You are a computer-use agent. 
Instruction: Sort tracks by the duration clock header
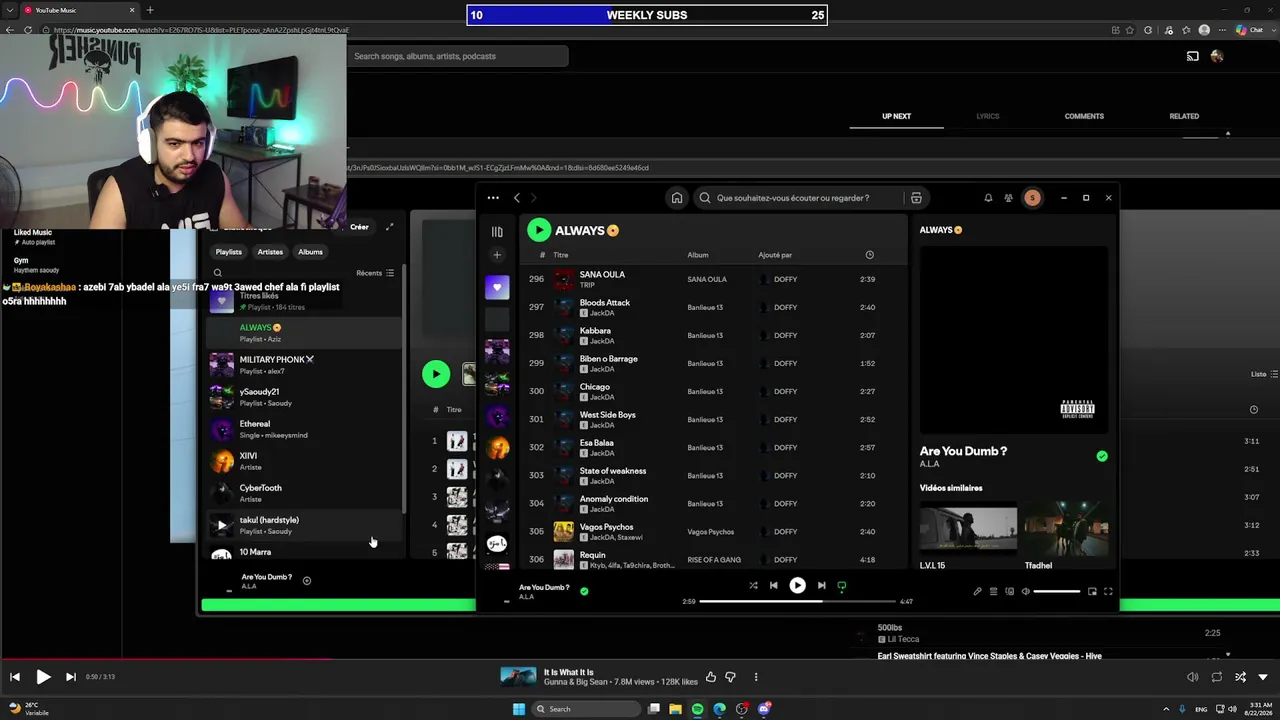coord(869,255)
